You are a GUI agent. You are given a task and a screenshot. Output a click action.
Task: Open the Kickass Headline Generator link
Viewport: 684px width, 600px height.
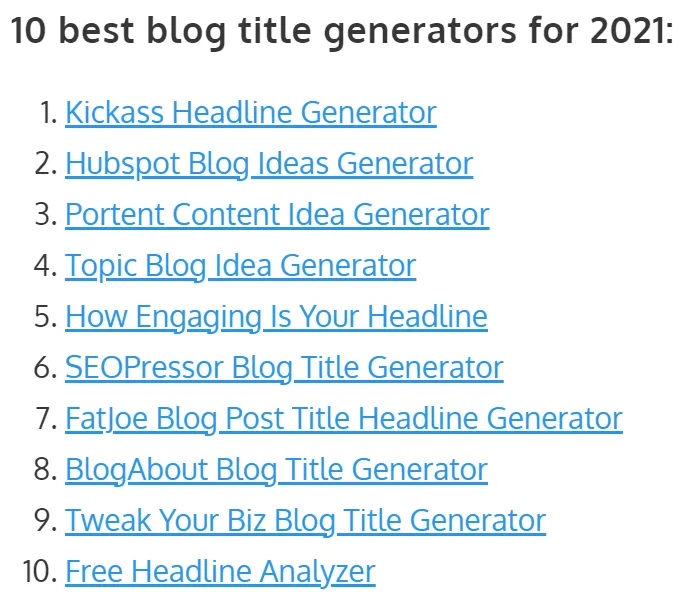250,112
